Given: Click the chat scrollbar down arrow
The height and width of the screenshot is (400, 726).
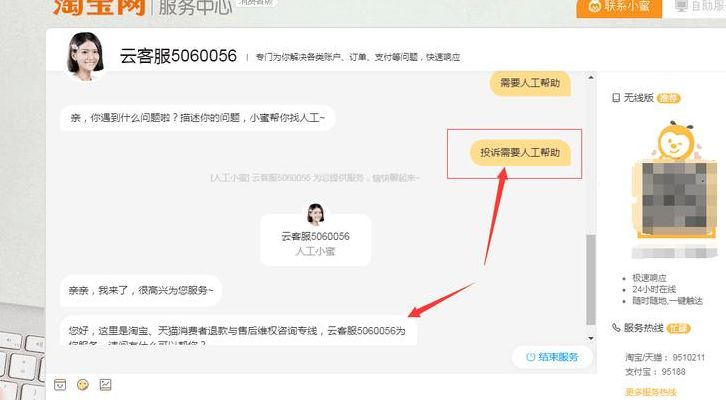Looking at the screenshot, I should coord(591,338).
